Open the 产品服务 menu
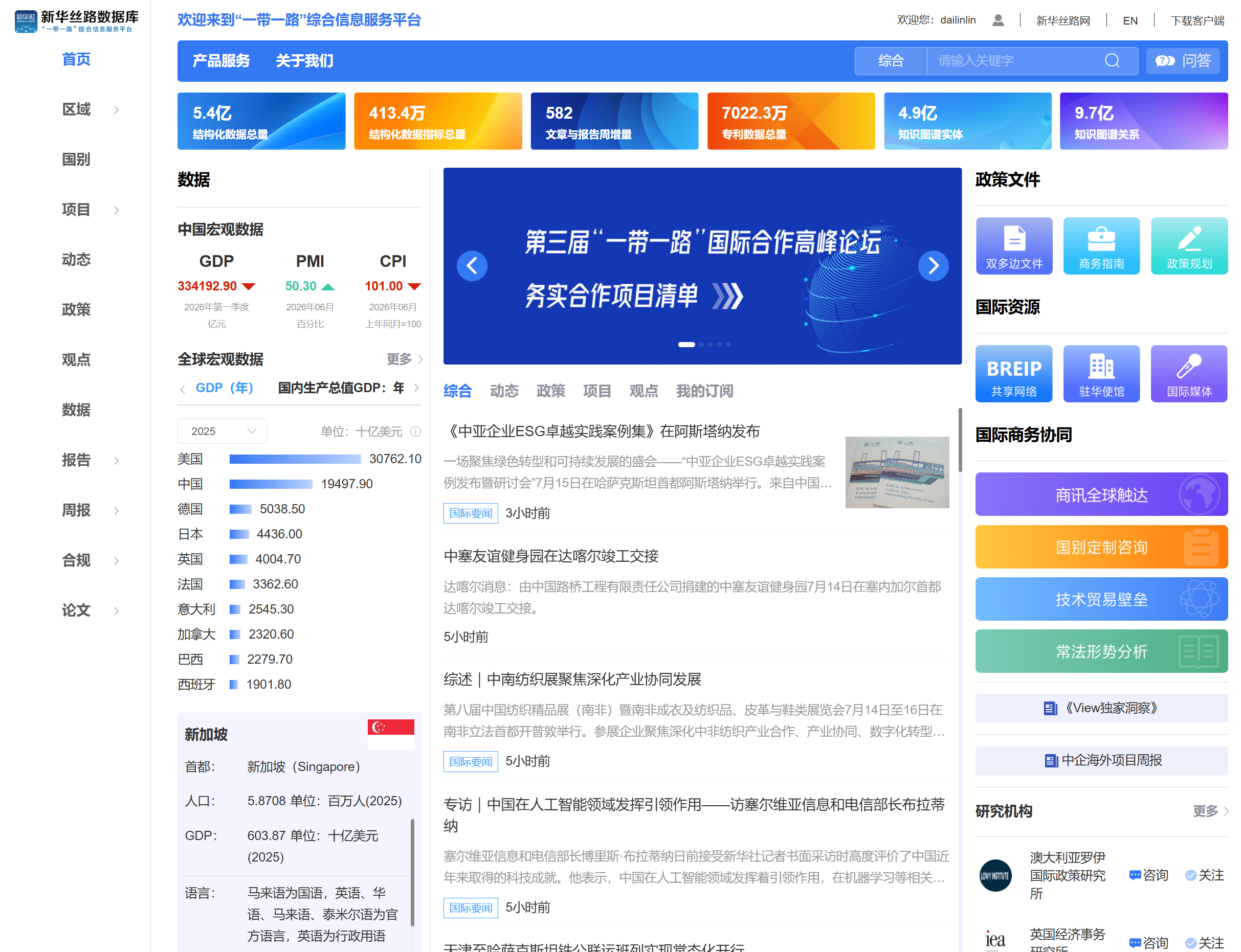This screenshot has height=952, width=1241. (221, 61)
